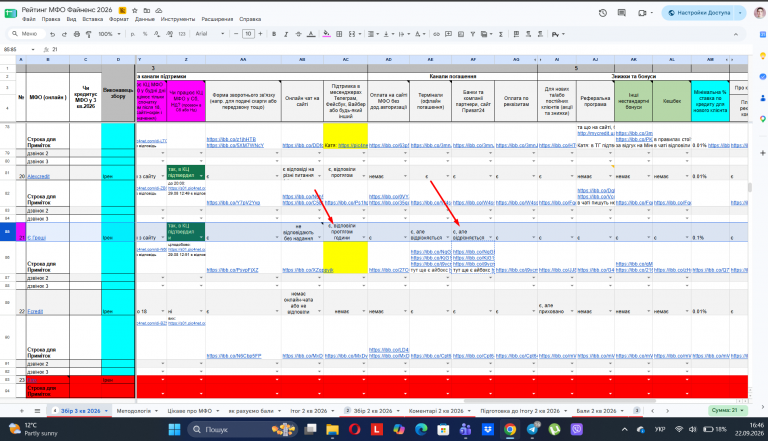Viewport: 768px width, 441px height.
Task: Open the fill color picker
Action: tap(326, 34)
